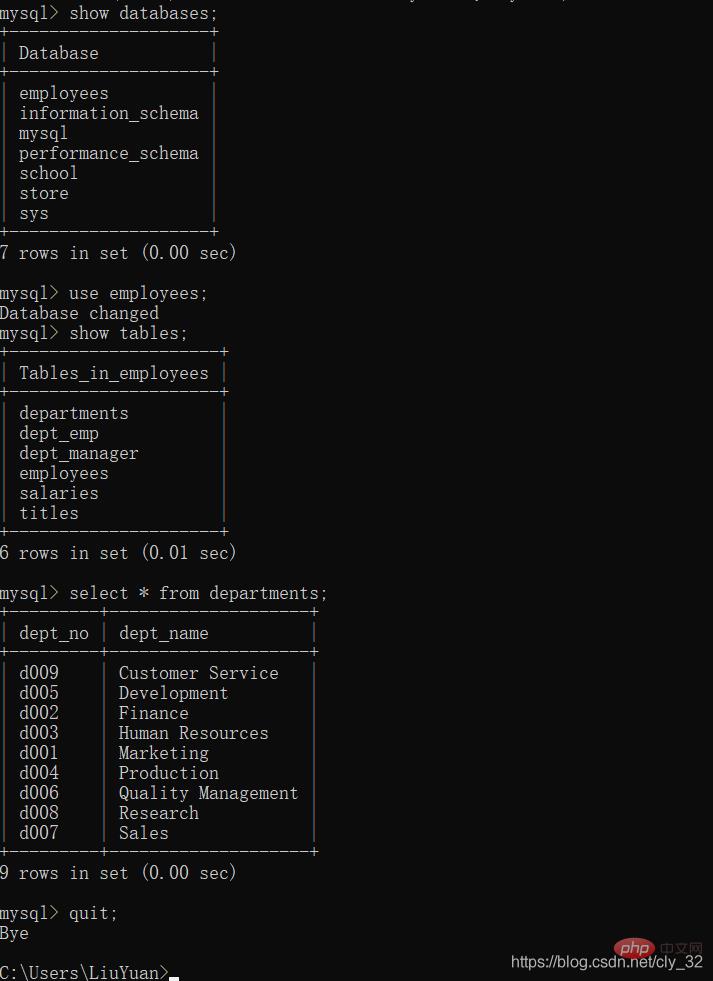The image size is (713, 981).
Task: Click the 'store' database row
Action: pos(44,193)
